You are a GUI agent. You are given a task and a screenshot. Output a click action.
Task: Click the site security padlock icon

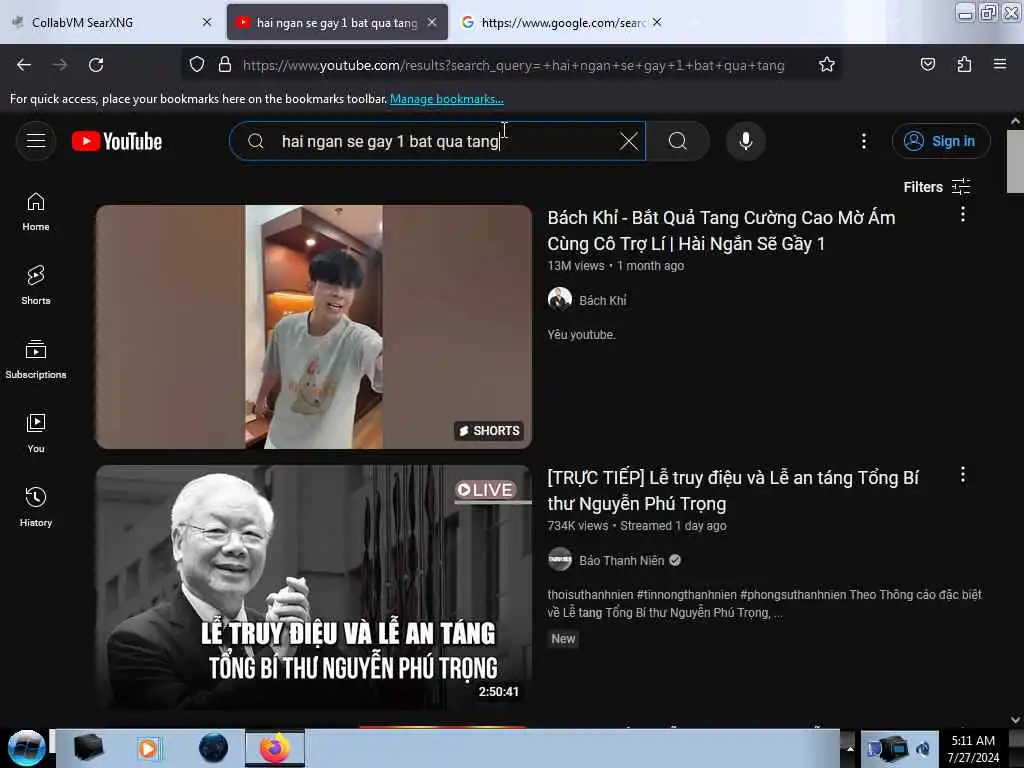coord(225,65)
